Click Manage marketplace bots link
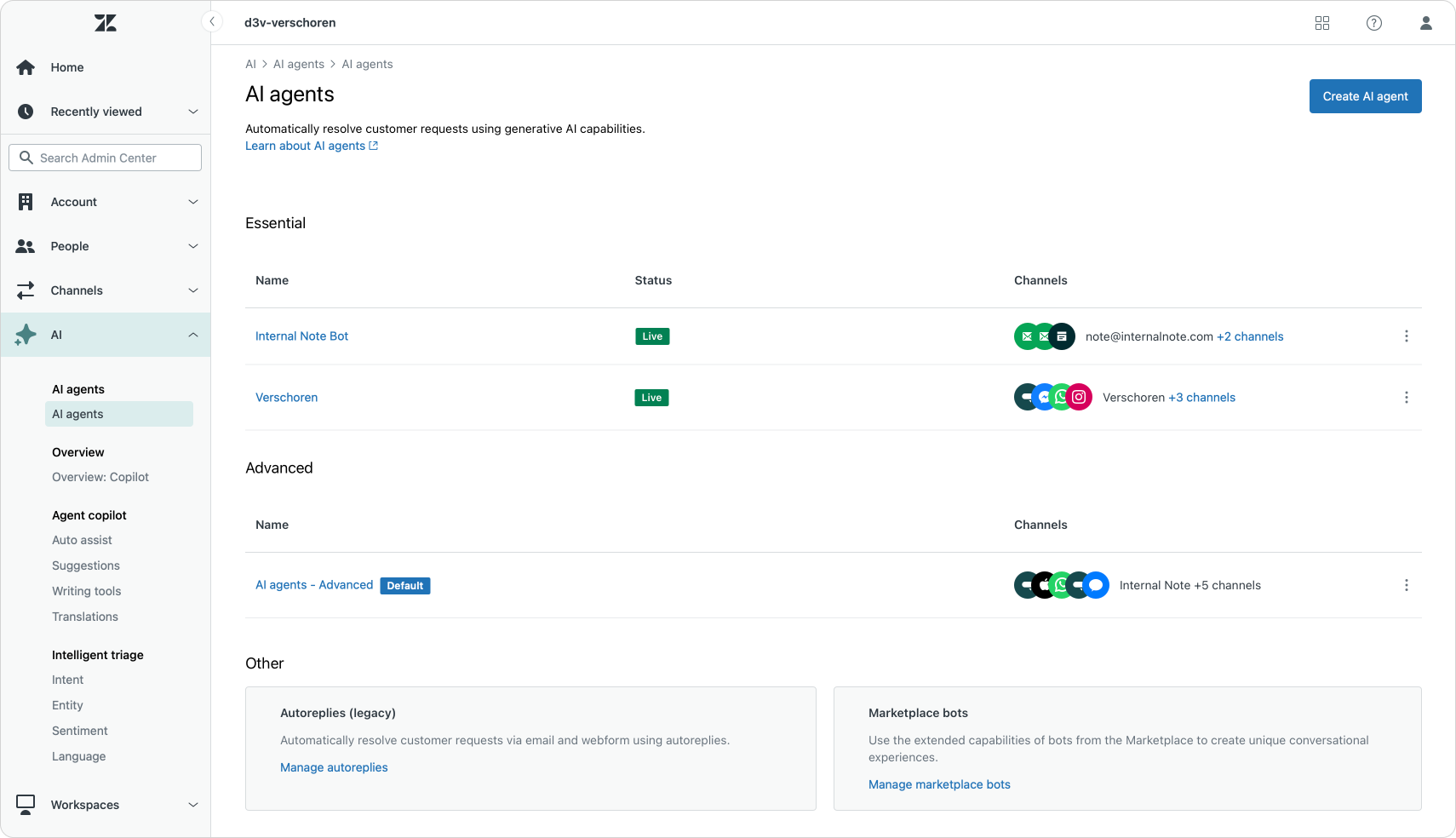 point(939,784)
